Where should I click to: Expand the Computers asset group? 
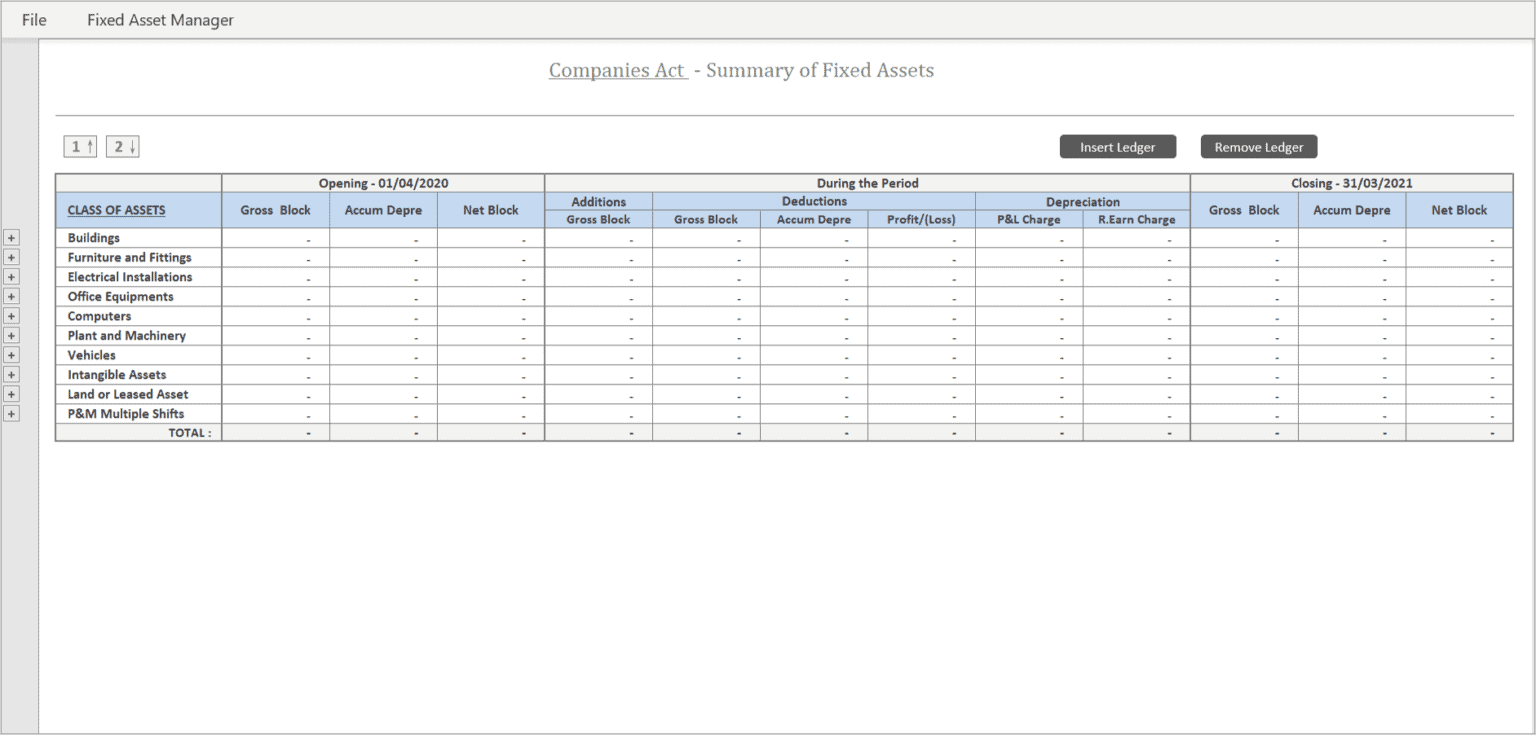point(11,315)
